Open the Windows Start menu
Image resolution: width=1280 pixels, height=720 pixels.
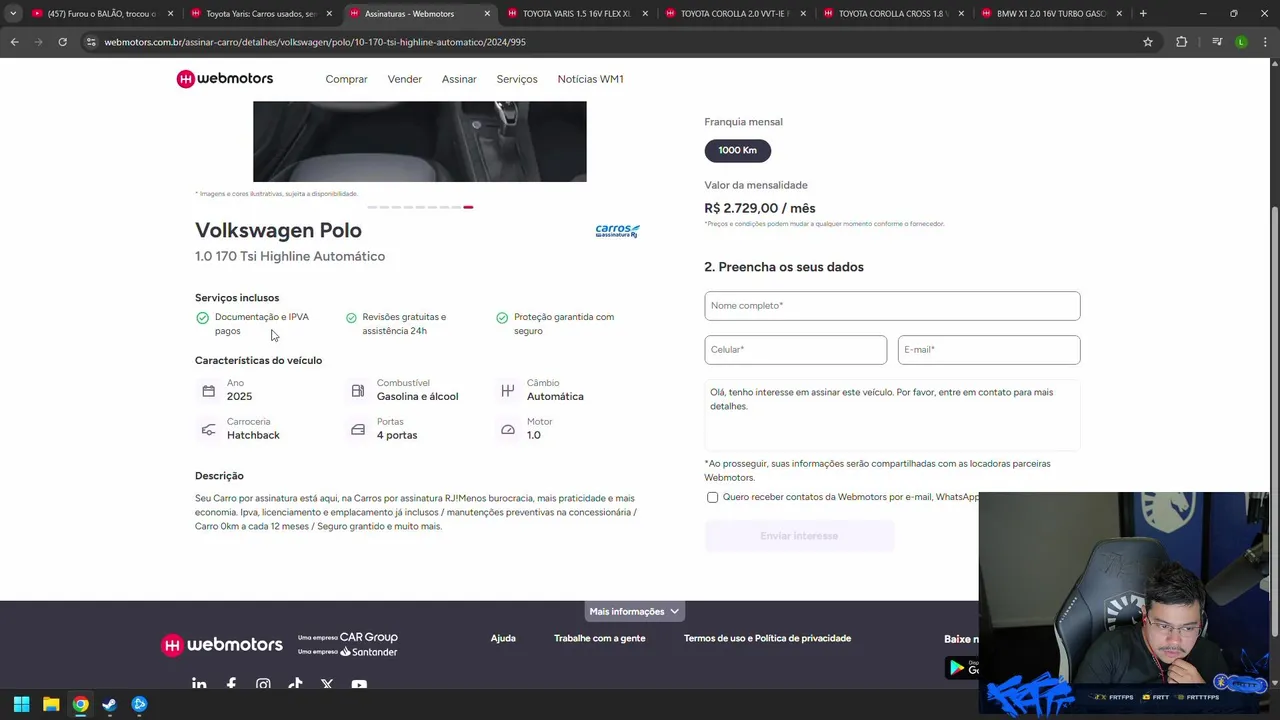click(21, 704)
